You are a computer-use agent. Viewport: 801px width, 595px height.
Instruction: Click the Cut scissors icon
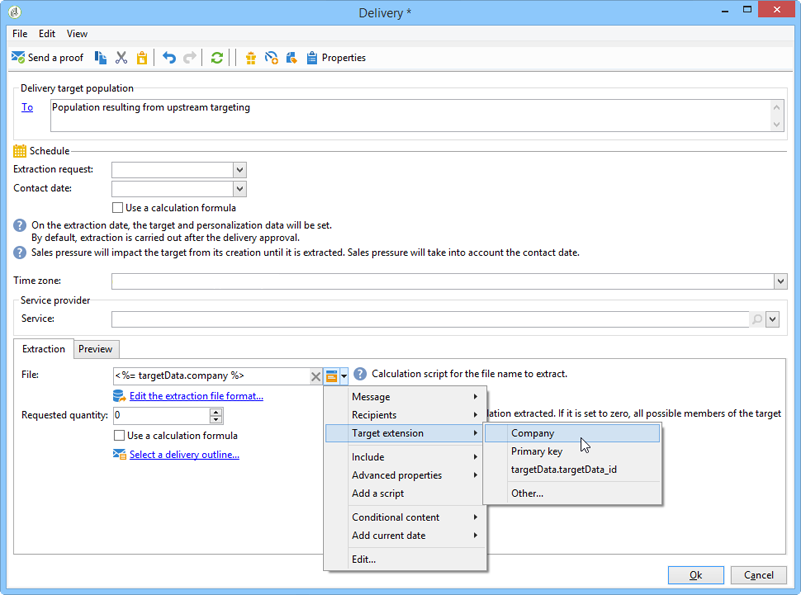tap(121, 58)
